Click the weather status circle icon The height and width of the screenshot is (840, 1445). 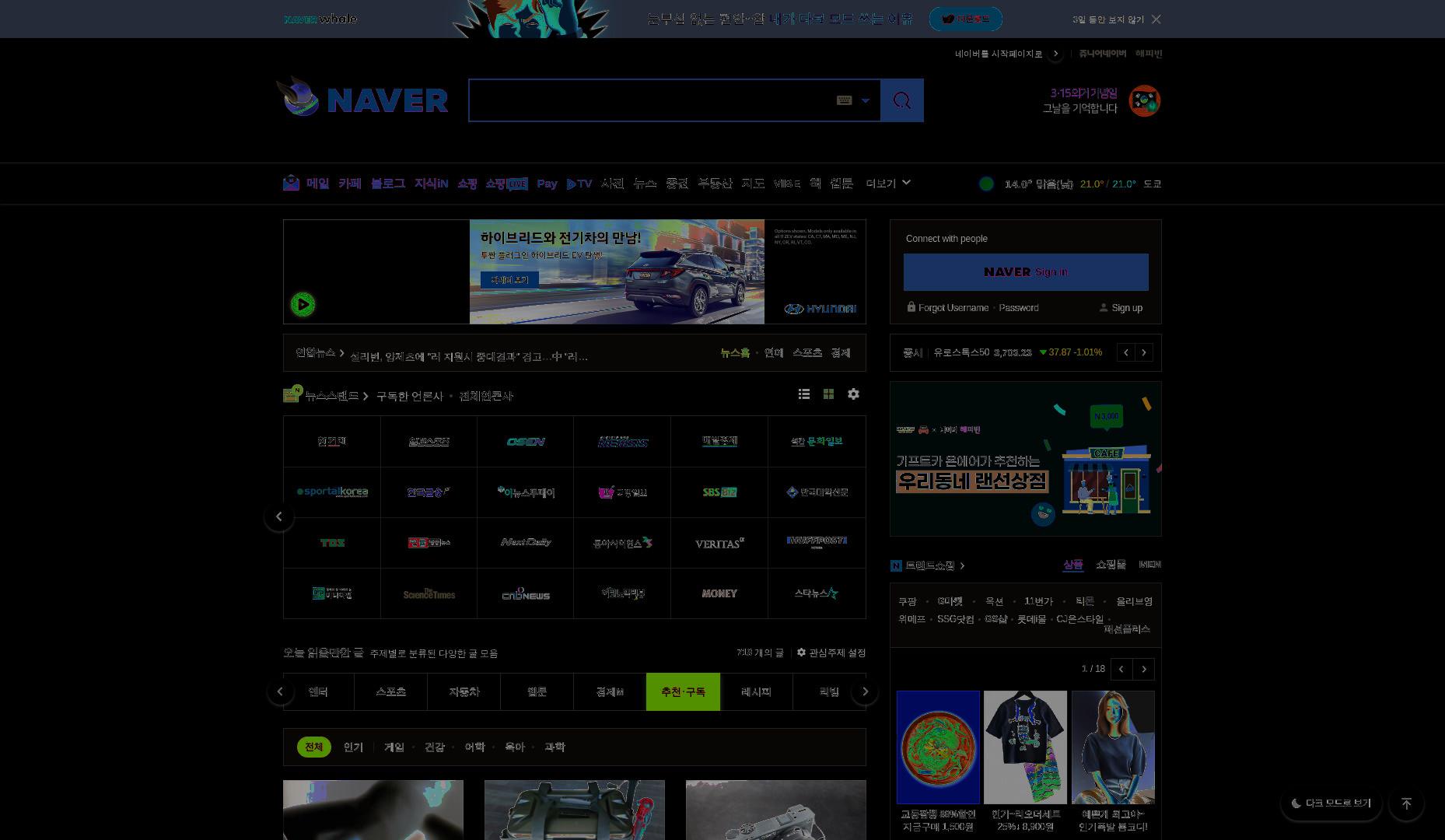click(x=986, y=184)
